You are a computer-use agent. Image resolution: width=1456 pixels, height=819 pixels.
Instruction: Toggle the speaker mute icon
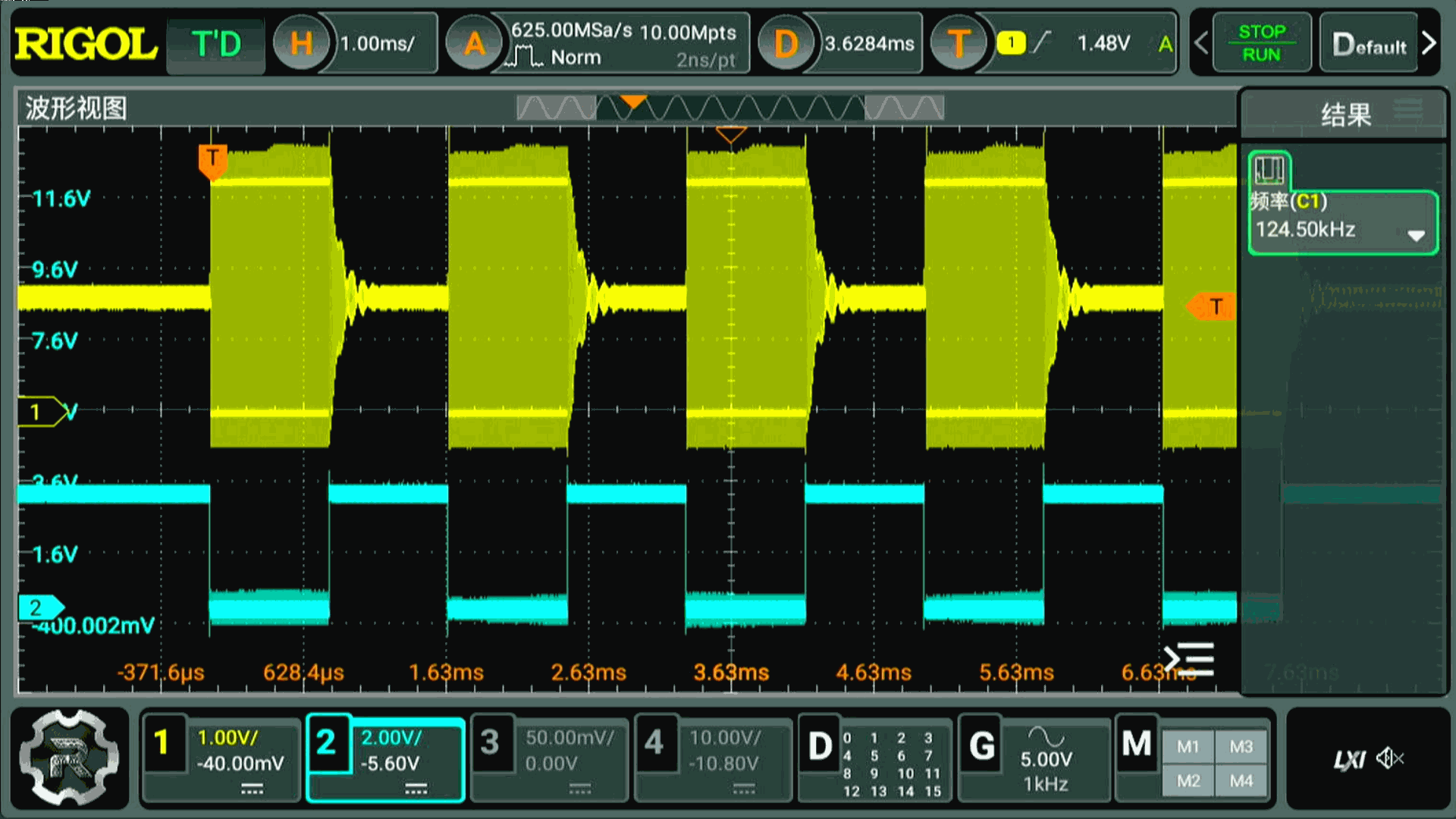(1390, 758)
